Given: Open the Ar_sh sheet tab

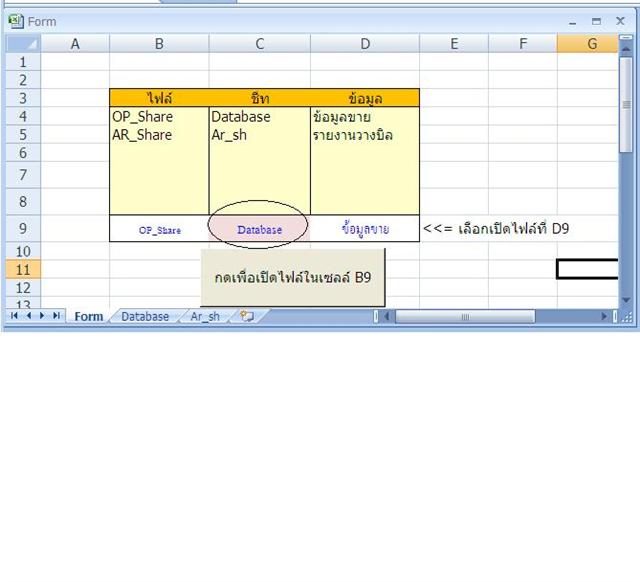Looking at the screenshot, I should [205, 316].
